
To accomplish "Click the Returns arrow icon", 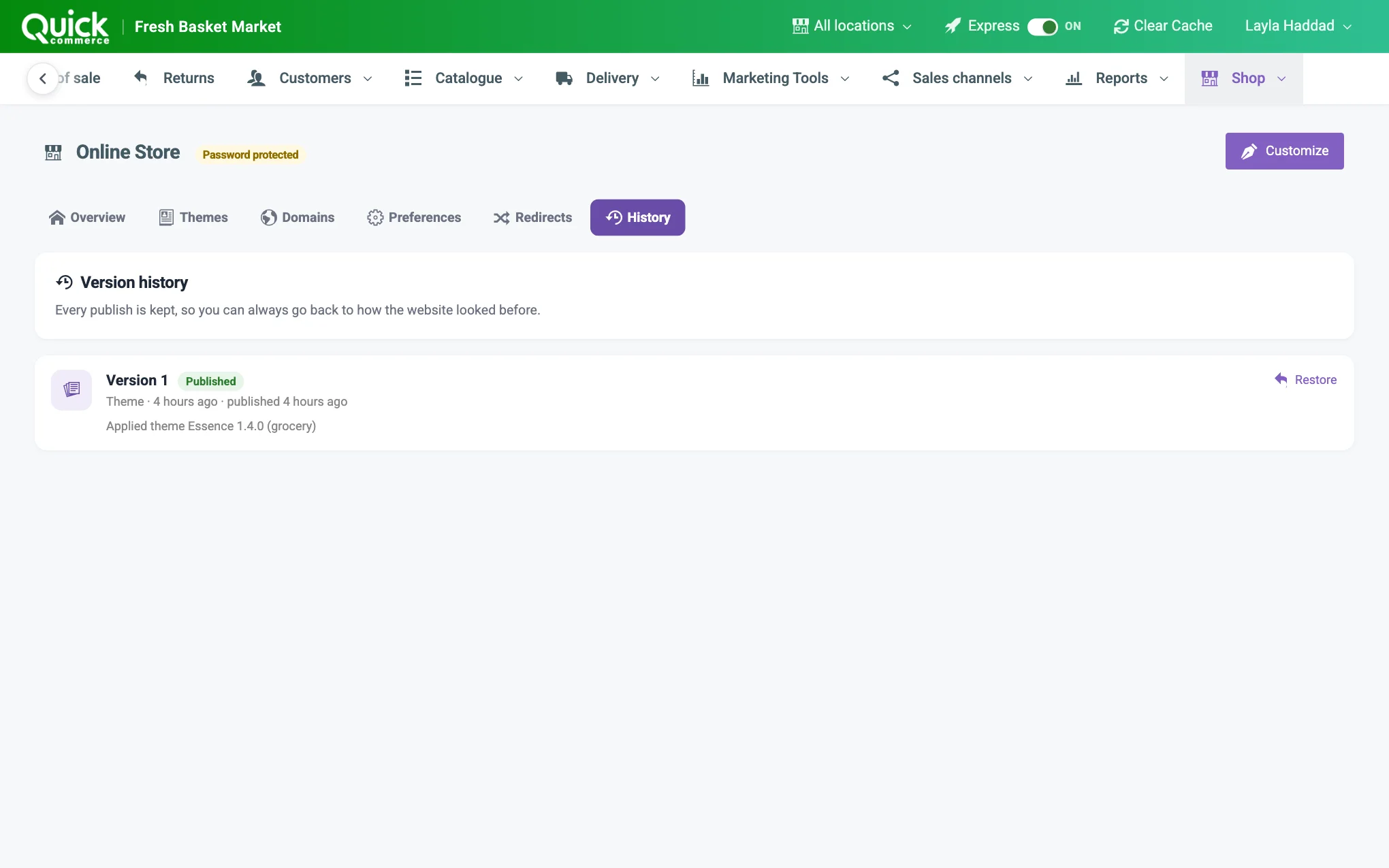I will [140, 78].
